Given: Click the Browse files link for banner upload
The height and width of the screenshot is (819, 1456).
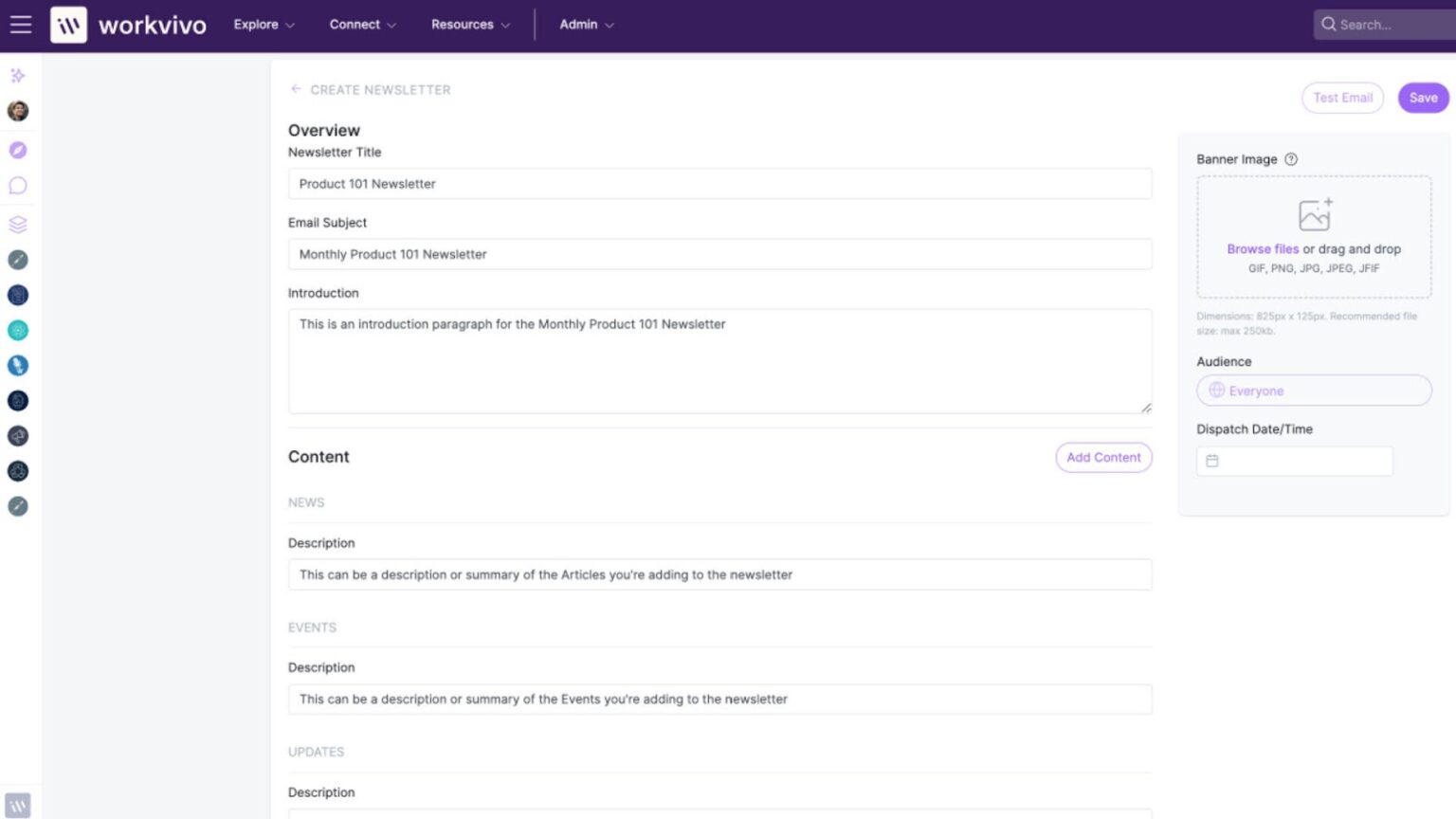Looking at the screenshot, I should click(x=1264, y=248).
